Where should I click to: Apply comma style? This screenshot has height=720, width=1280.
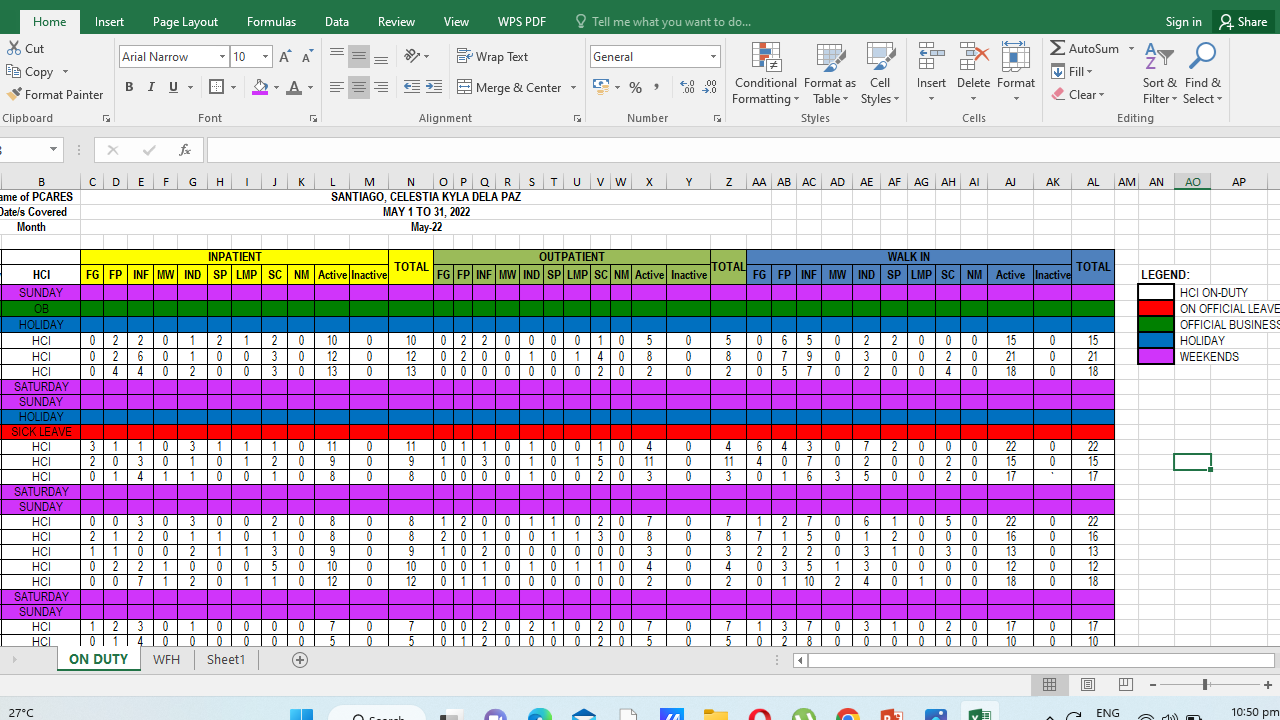(x=657, y=88)
